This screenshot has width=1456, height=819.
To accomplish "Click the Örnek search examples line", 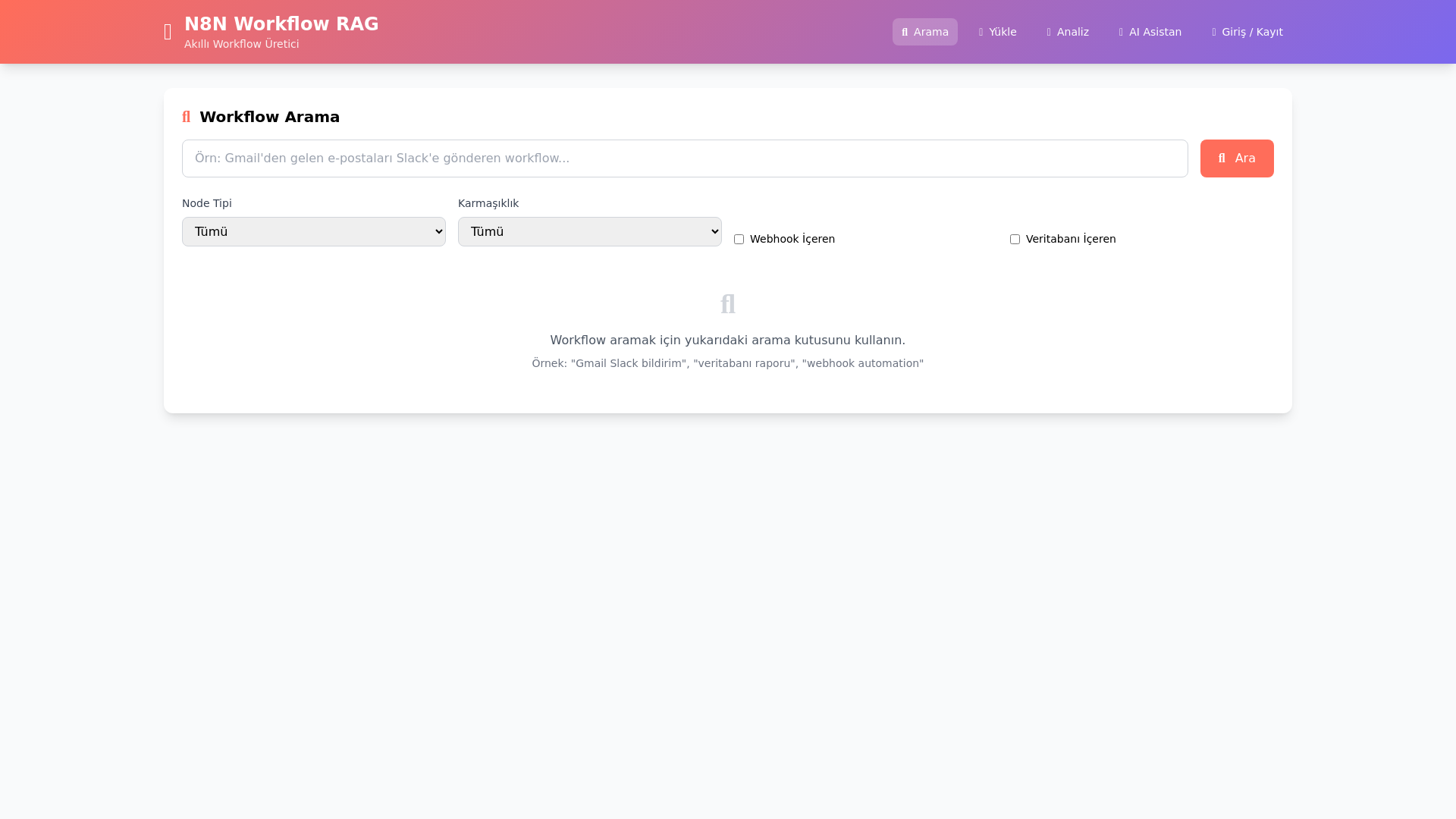I will pyautogui.click(x=728, y=363).
